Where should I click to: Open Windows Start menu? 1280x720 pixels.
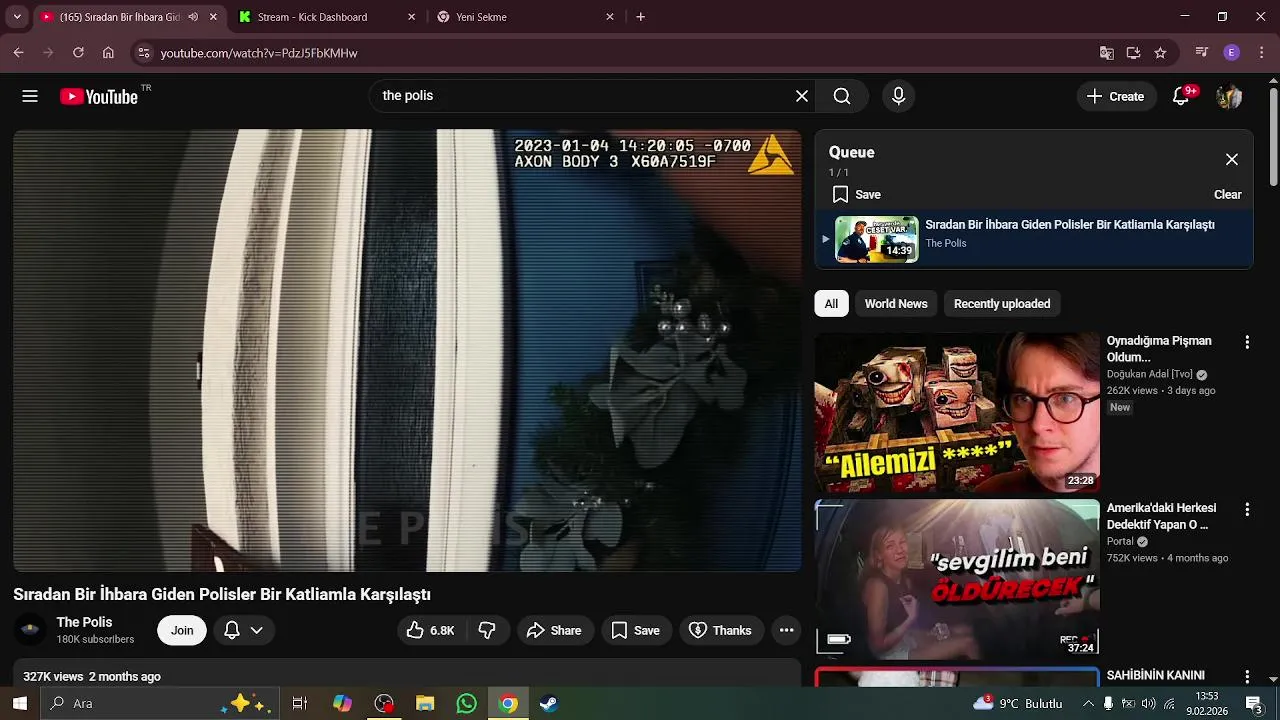point(19,703)
